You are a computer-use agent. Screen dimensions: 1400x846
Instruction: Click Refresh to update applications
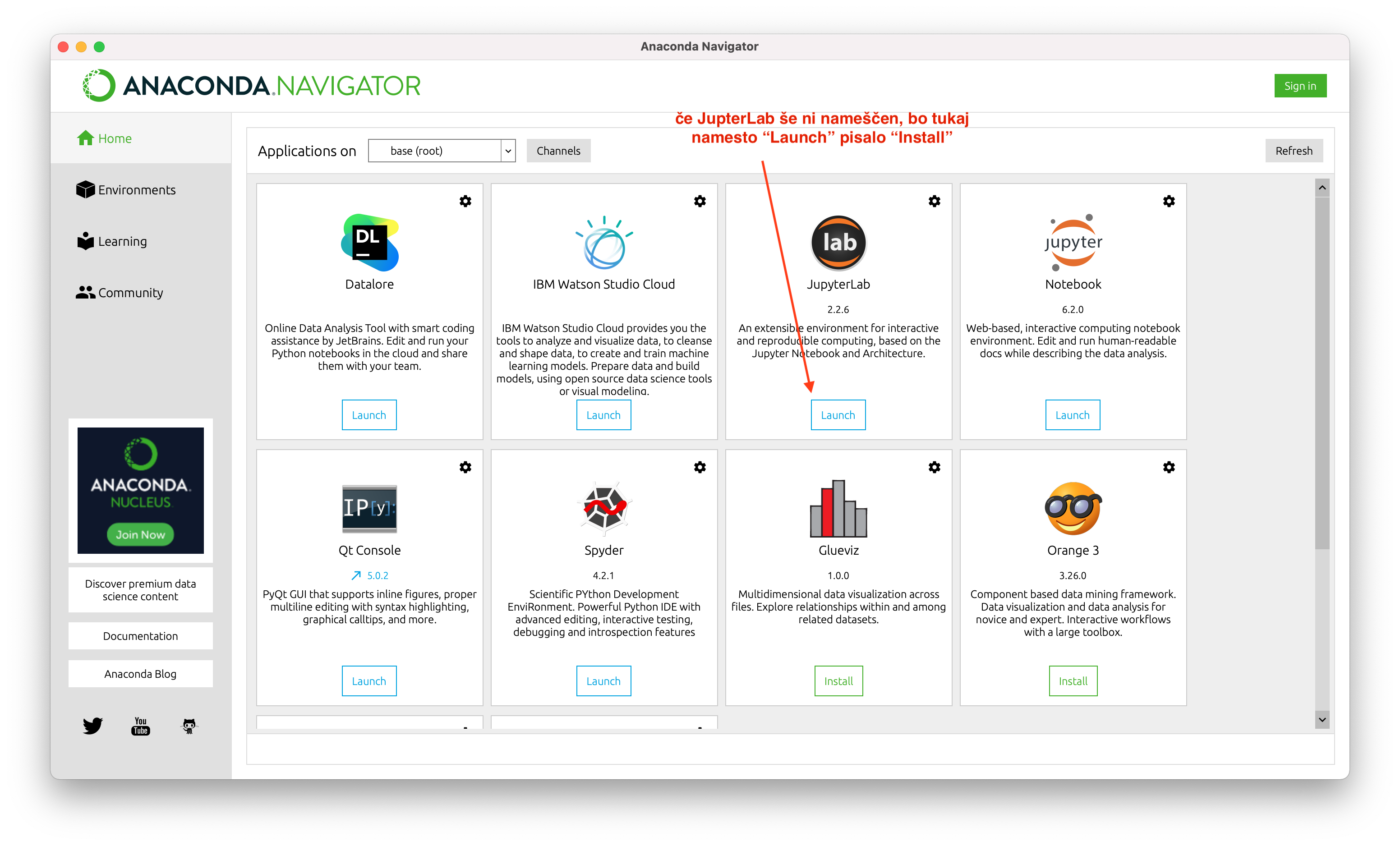(1294, 150)
